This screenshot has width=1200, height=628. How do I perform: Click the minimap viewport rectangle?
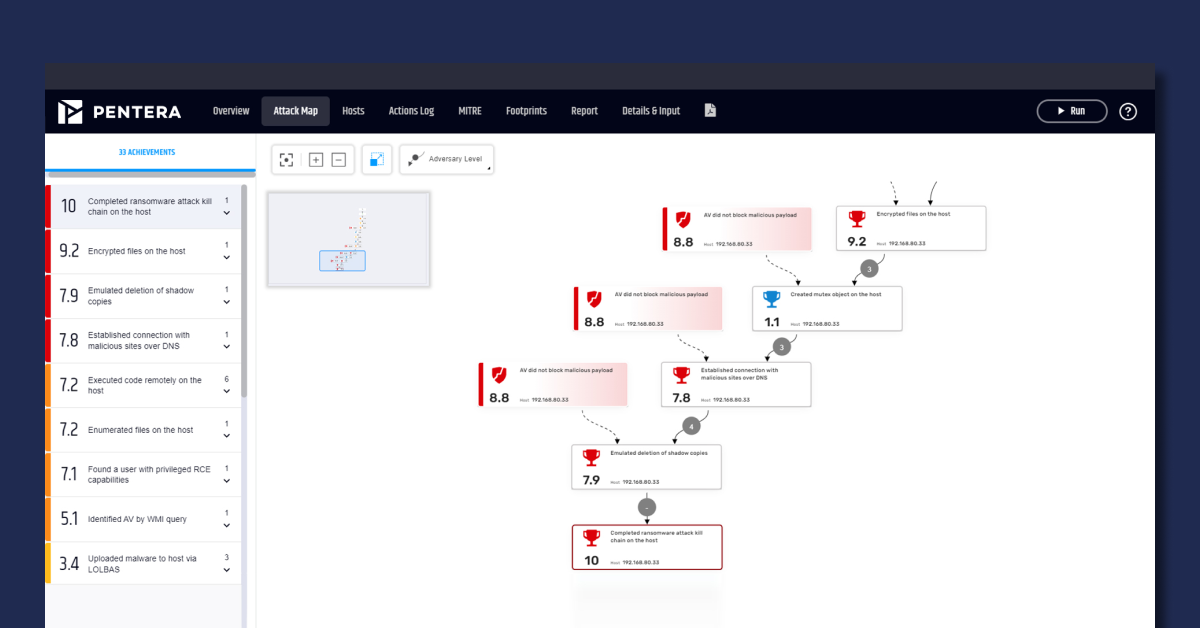[342, 260]
